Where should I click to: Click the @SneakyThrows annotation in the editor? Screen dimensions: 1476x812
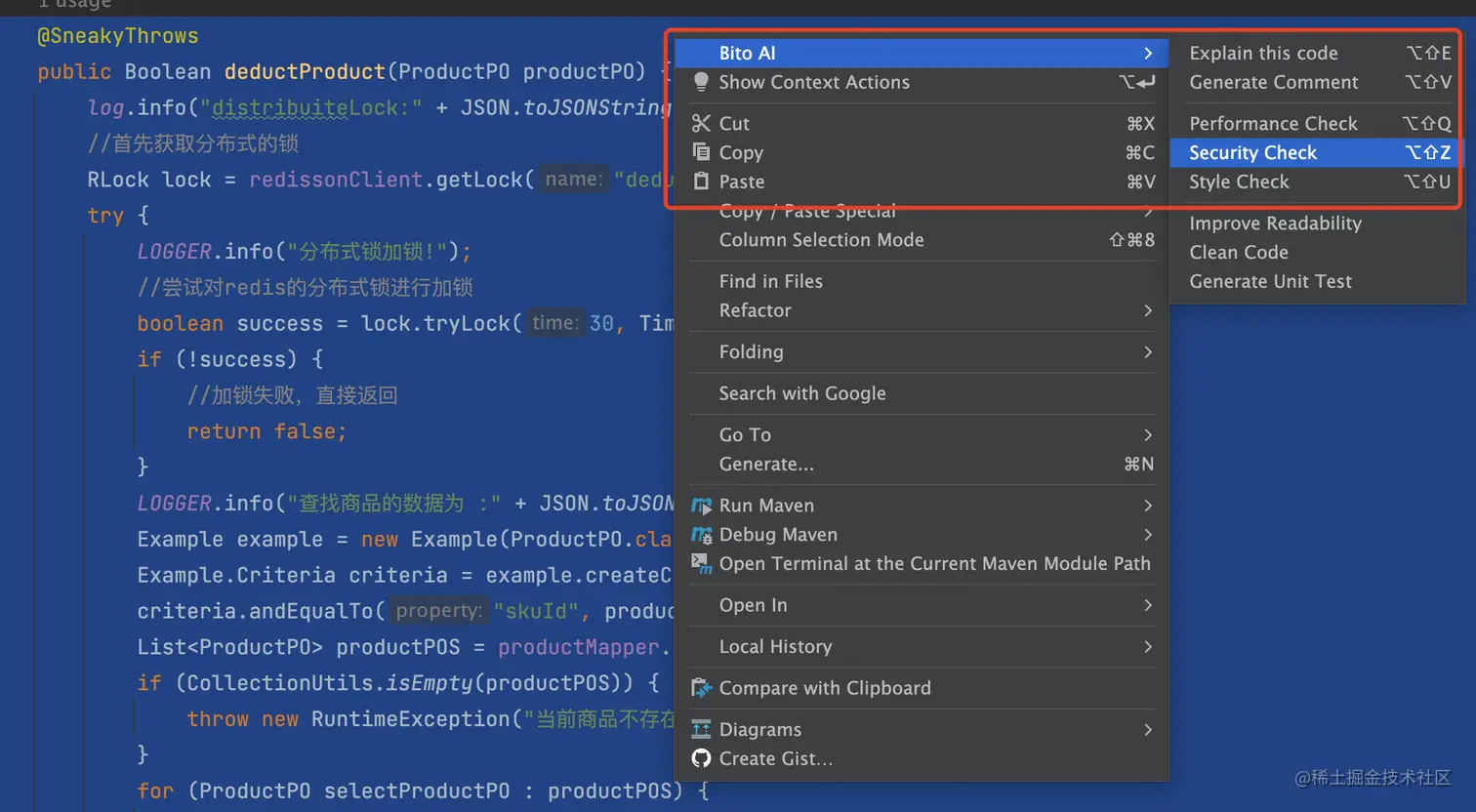[x=118, y=36]
